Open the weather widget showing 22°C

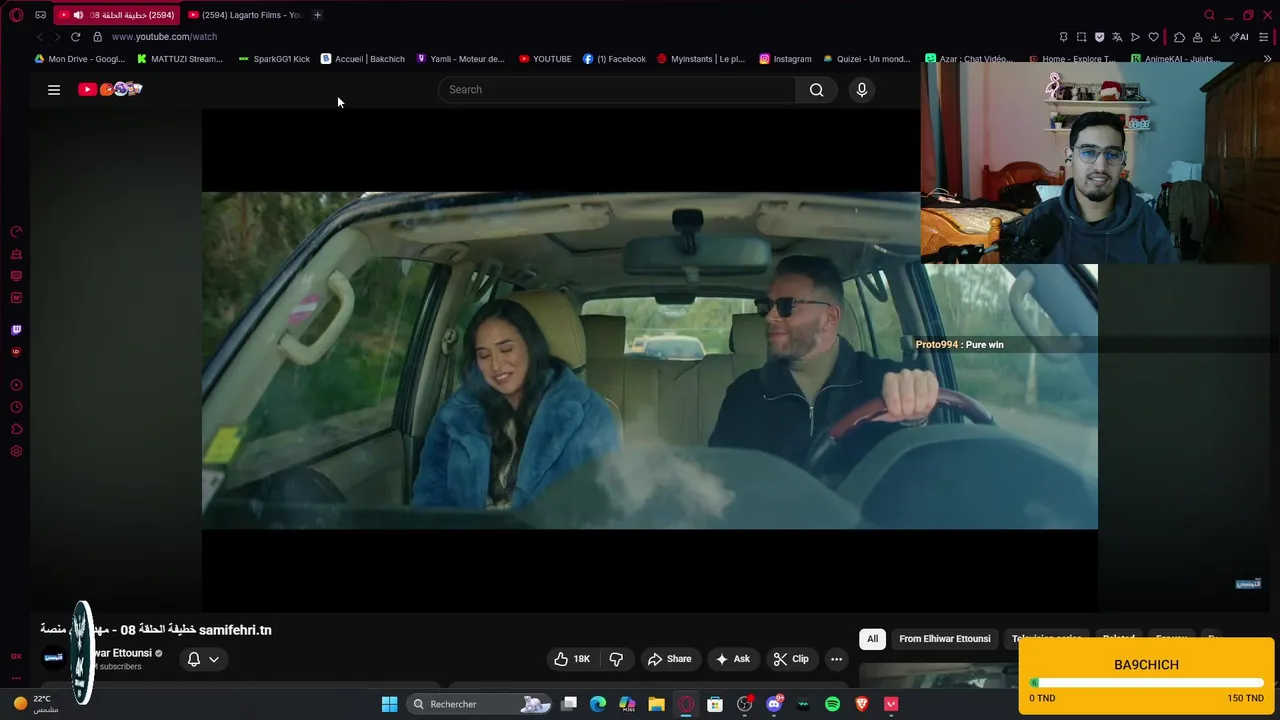pyautogui.click(x=36, y=704)
